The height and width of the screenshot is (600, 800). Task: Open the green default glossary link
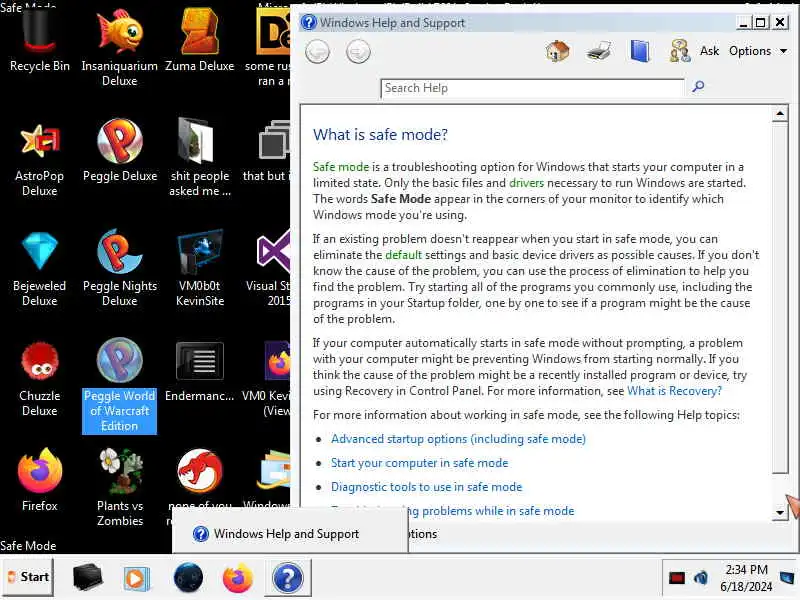click(404, 255)
